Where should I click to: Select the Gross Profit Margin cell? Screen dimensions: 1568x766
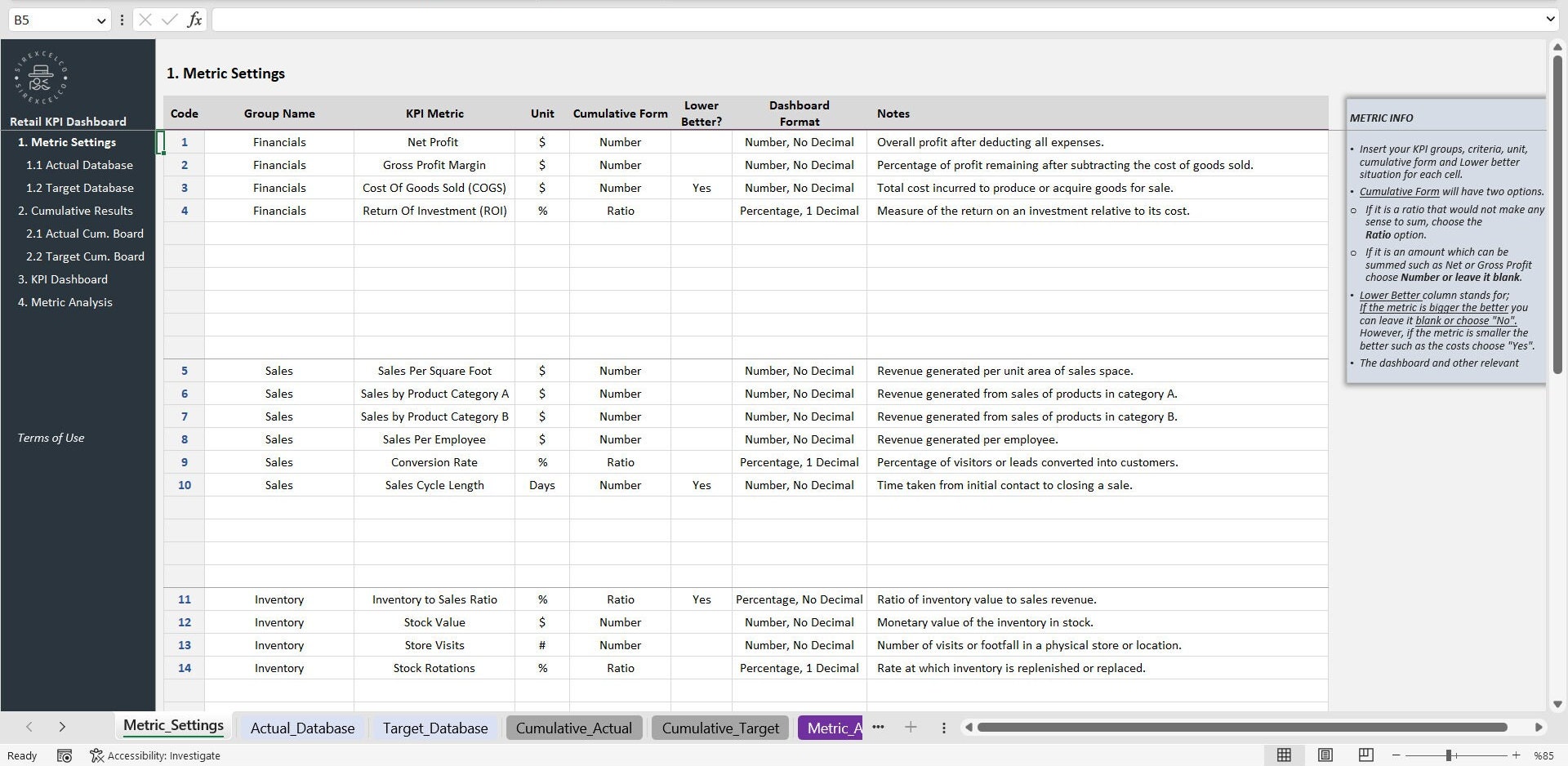pos(434,165)
